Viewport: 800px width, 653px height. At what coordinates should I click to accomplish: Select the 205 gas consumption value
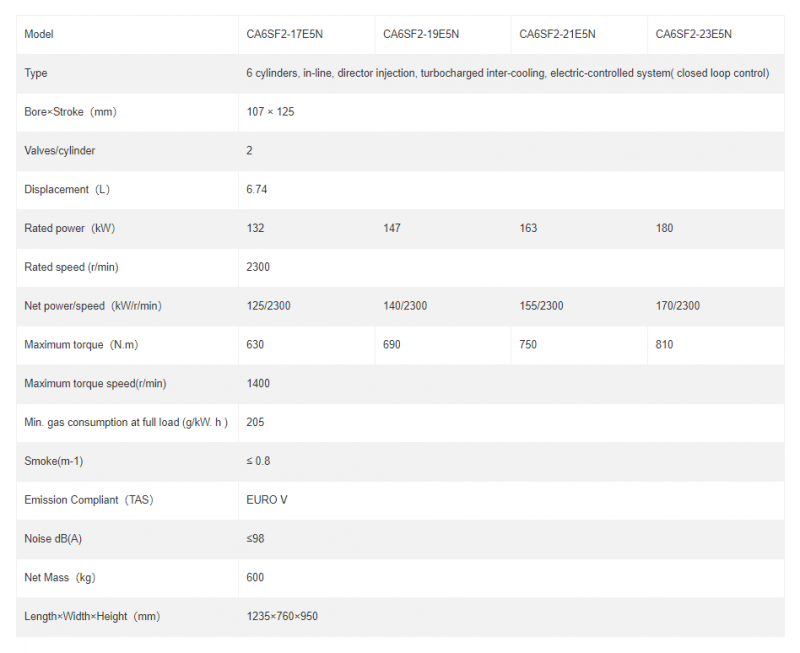coord(255,422)
